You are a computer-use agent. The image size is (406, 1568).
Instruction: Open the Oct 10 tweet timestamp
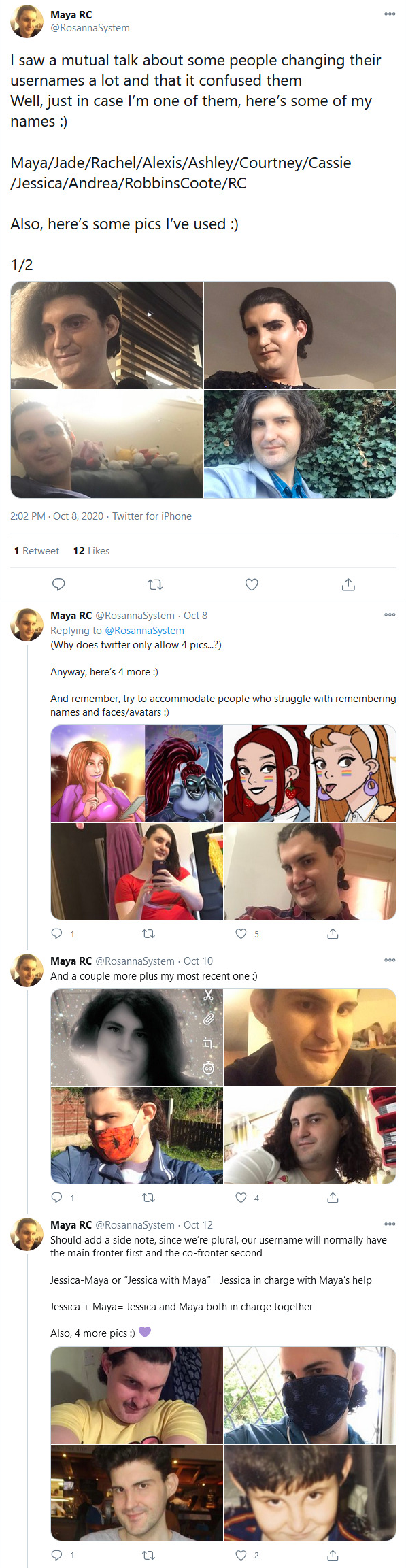[x=198, y=961]
